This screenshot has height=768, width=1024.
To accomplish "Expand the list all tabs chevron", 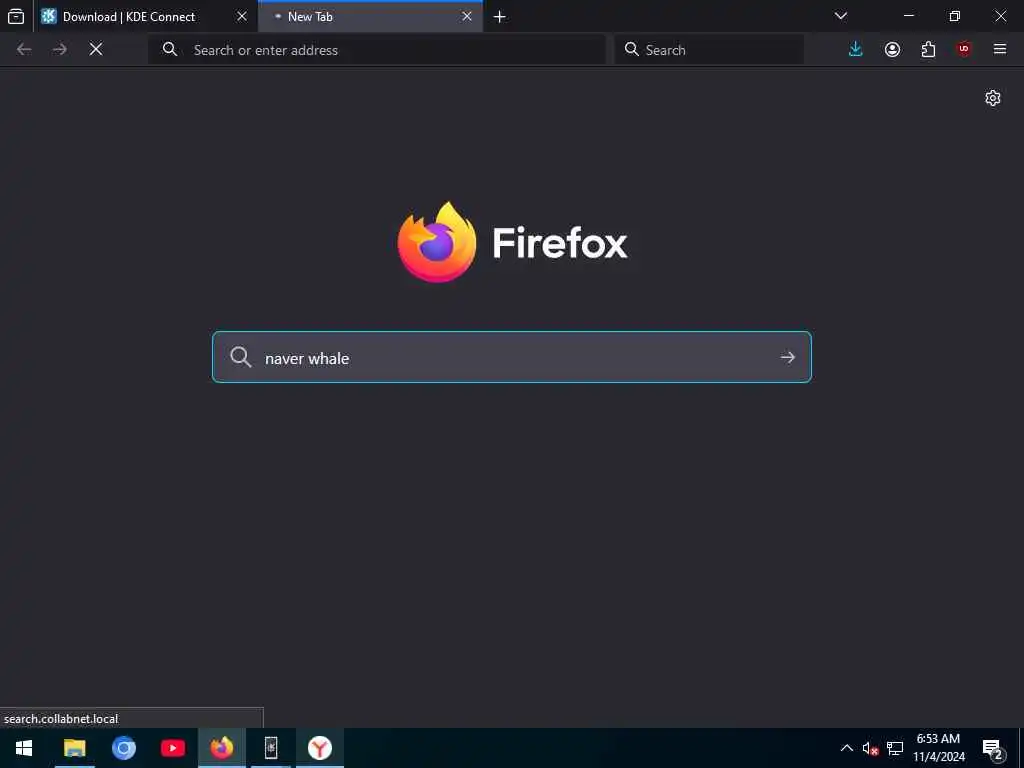I will coord(841,16).
